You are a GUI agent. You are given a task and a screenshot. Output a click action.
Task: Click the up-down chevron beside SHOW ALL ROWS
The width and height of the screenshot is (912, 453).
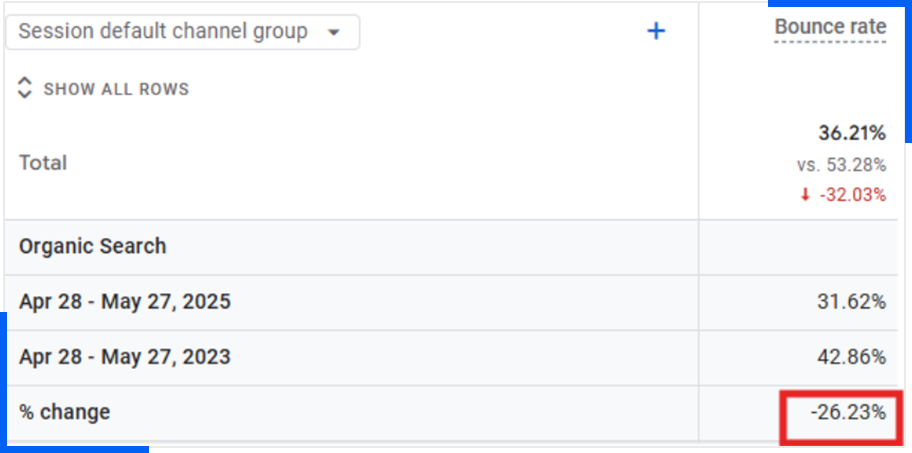(26, 88)
